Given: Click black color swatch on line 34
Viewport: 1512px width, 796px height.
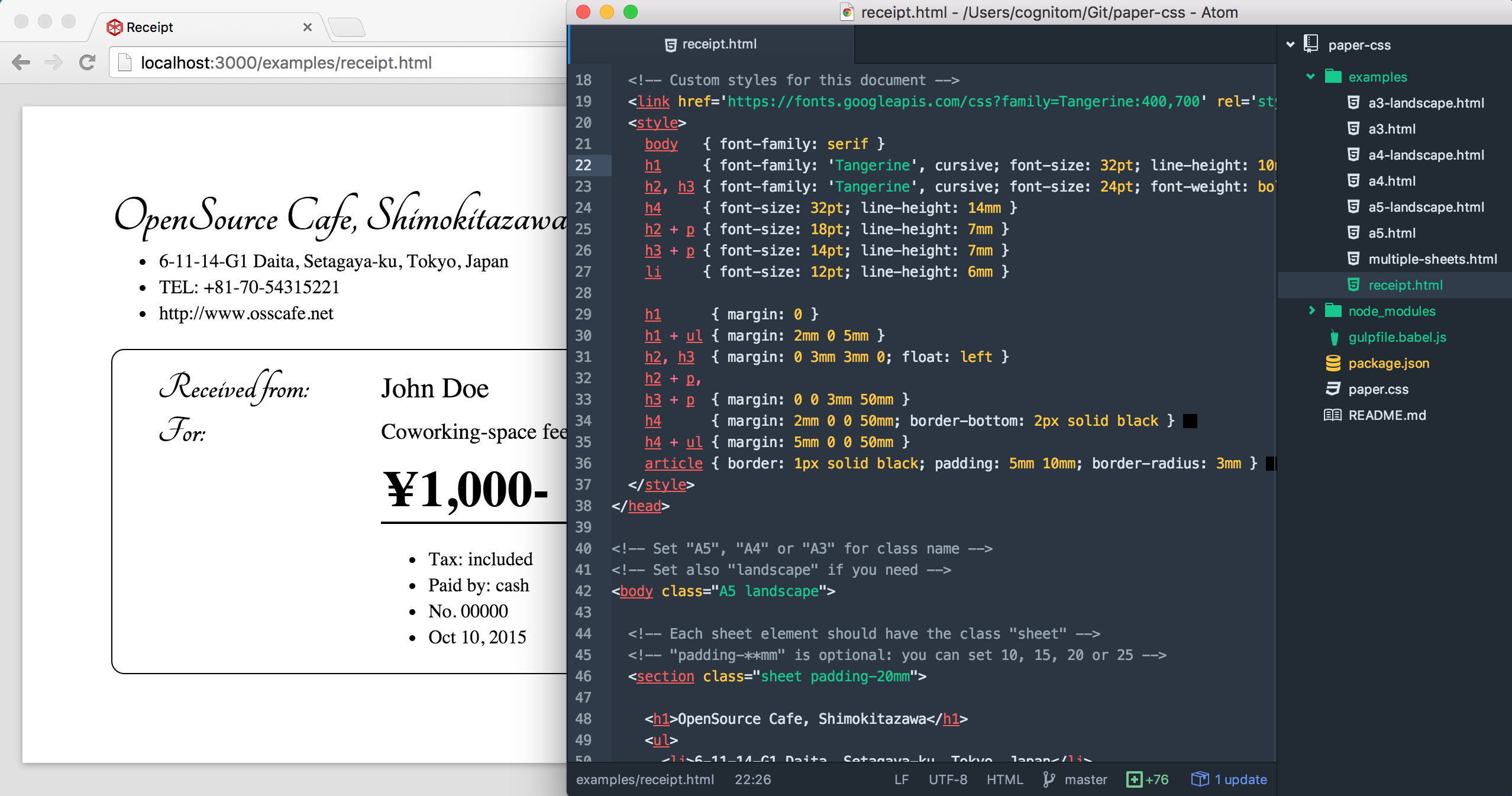Looking at the screenshot, I should (1190, 421).
